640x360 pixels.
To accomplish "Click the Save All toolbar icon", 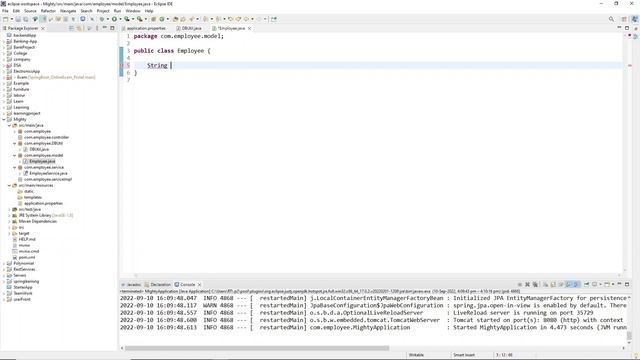I will point(26,19).
